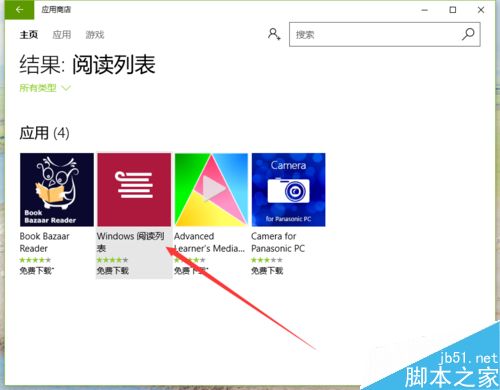The height and width of the screenshot is (390, 500).
Task: Click the Camera for Panasonic PC title
Action: 278,242
